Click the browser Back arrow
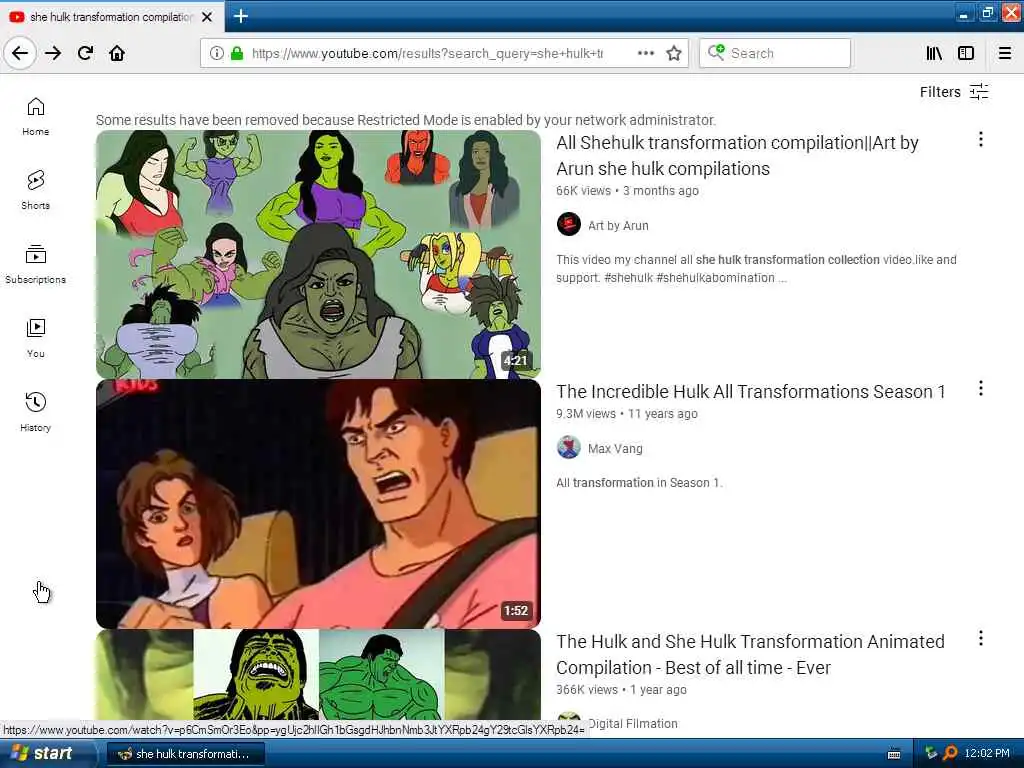Screen dimensions: 1024x768 point(20,53)
